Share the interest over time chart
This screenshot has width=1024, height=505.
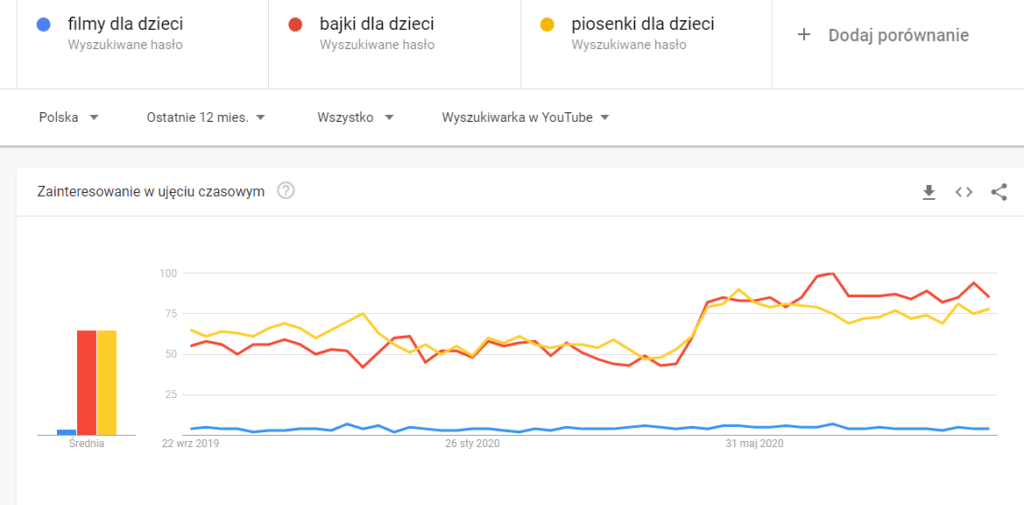[998, 192]
